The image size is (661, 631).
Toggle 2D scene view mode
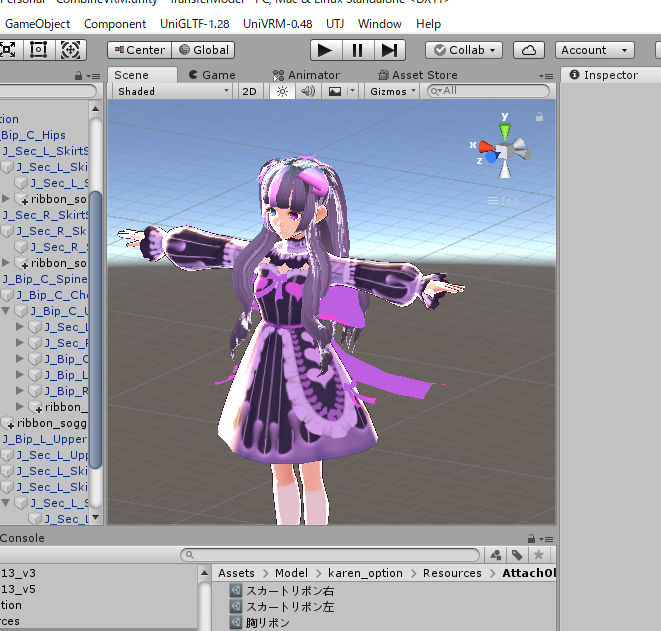pyautogui.click(x=249, y=91)
